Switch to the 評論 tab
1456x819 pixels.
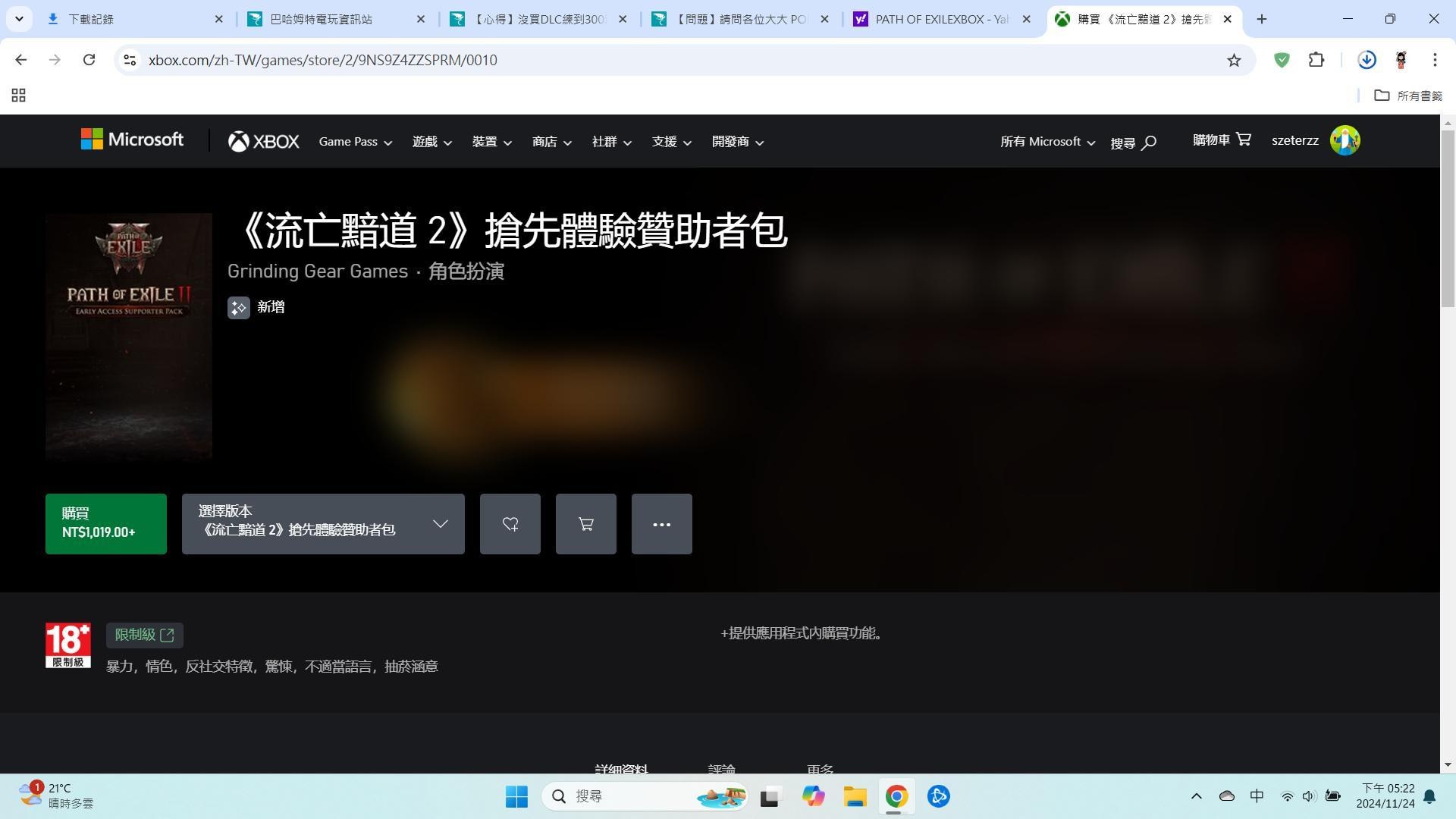[x=720, y=770]
